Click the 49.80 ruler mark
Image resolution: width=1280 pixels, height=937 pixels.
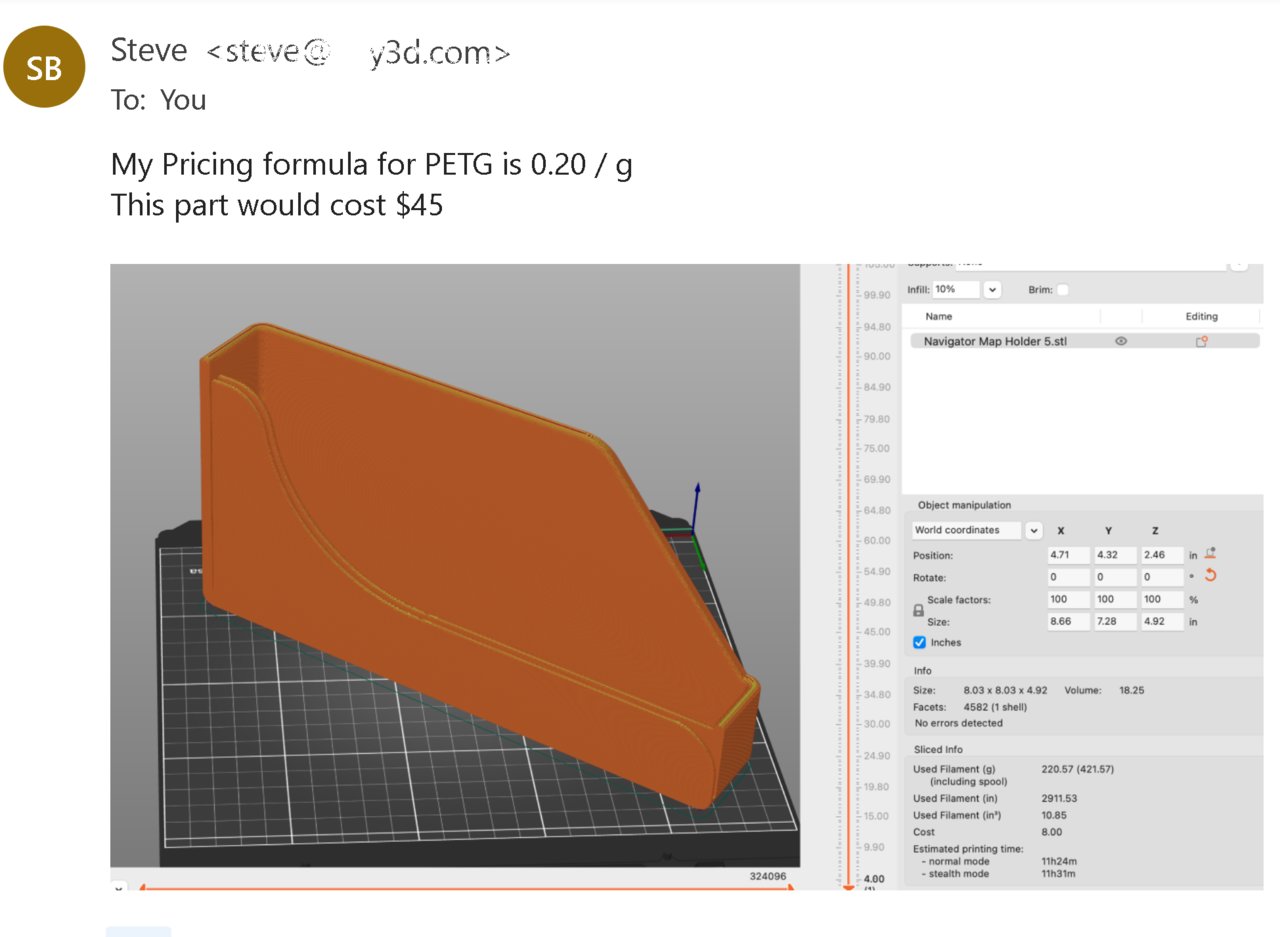(x=876, y=603)
